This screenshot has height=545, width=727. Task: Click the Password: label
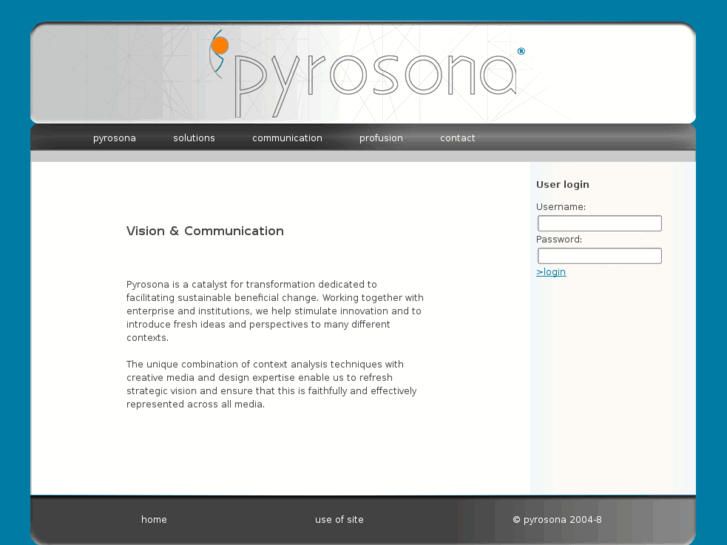(x=559, y=239)
